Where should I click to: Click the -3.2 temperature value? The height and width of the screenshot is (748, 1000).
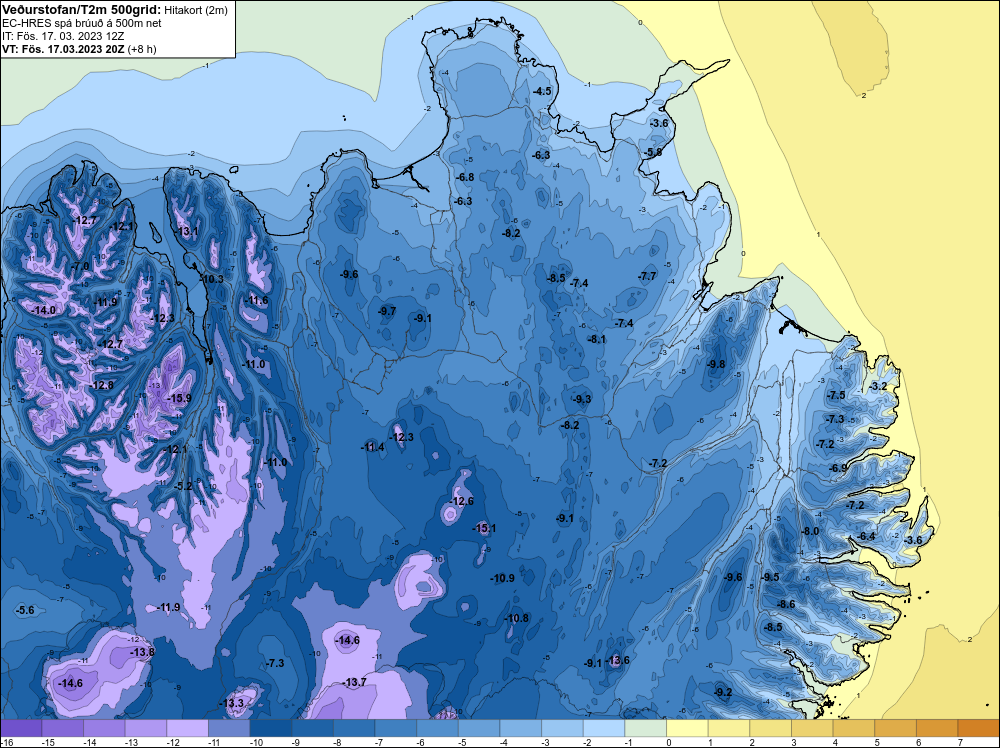[x=878, y=386]
